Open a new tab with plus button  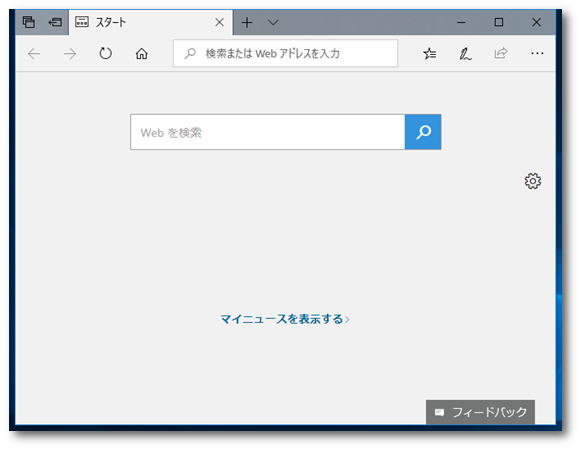[247, 23]
